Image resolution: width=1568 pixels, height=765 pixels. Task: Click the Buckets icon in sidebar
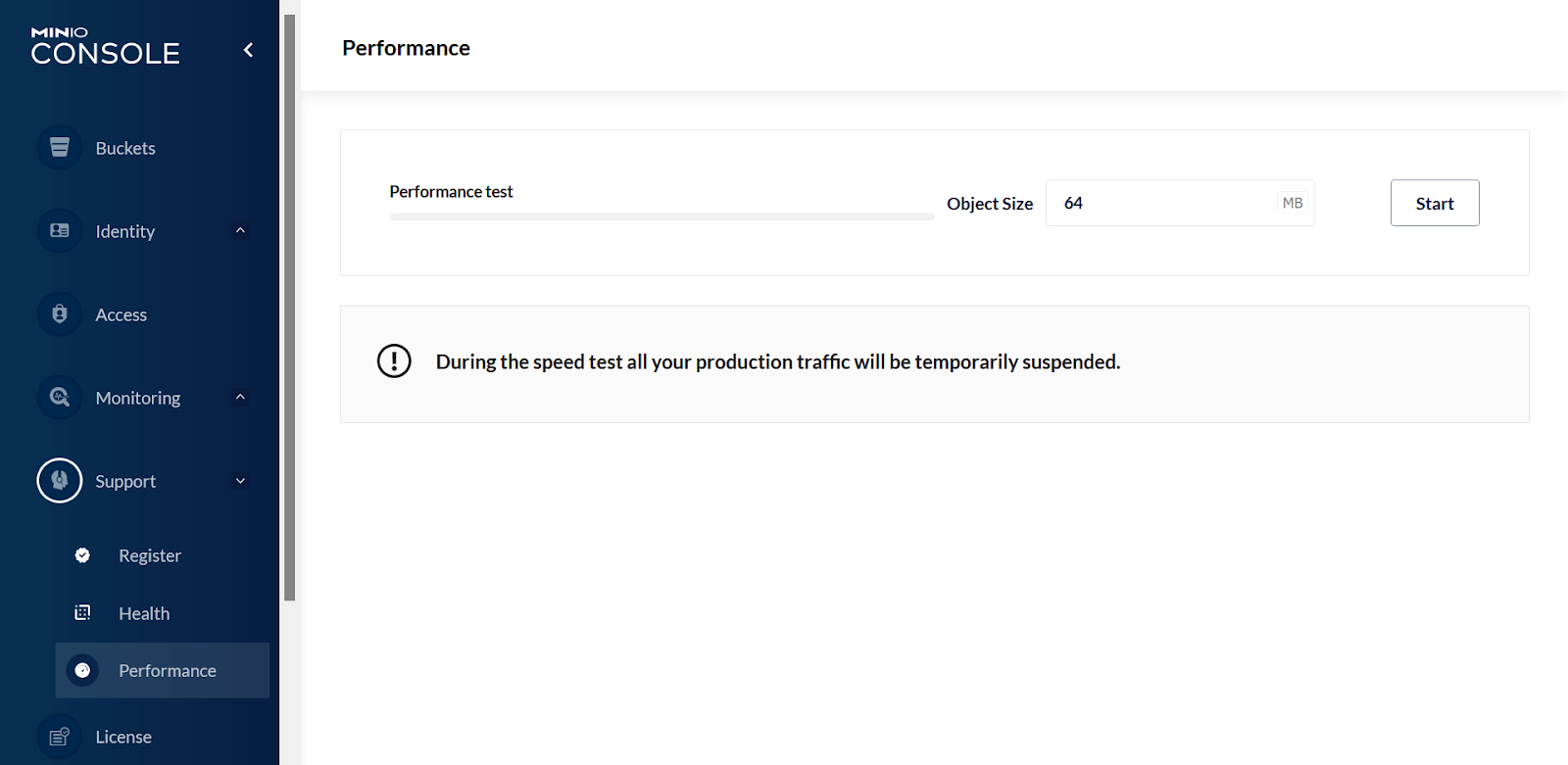coord(60,148)
